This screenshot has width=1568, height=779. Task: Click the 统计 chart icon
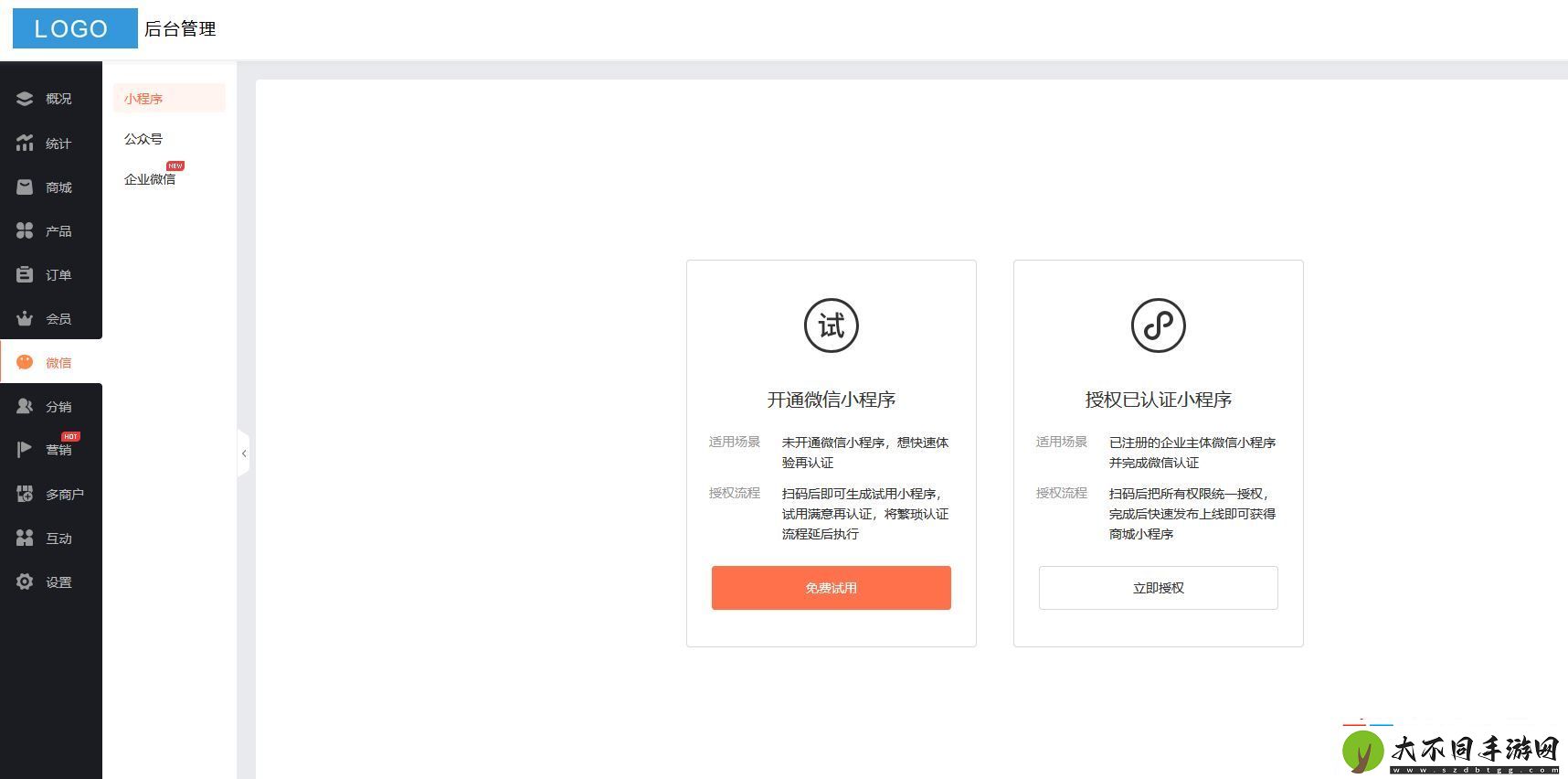click(x=25, y=143)
